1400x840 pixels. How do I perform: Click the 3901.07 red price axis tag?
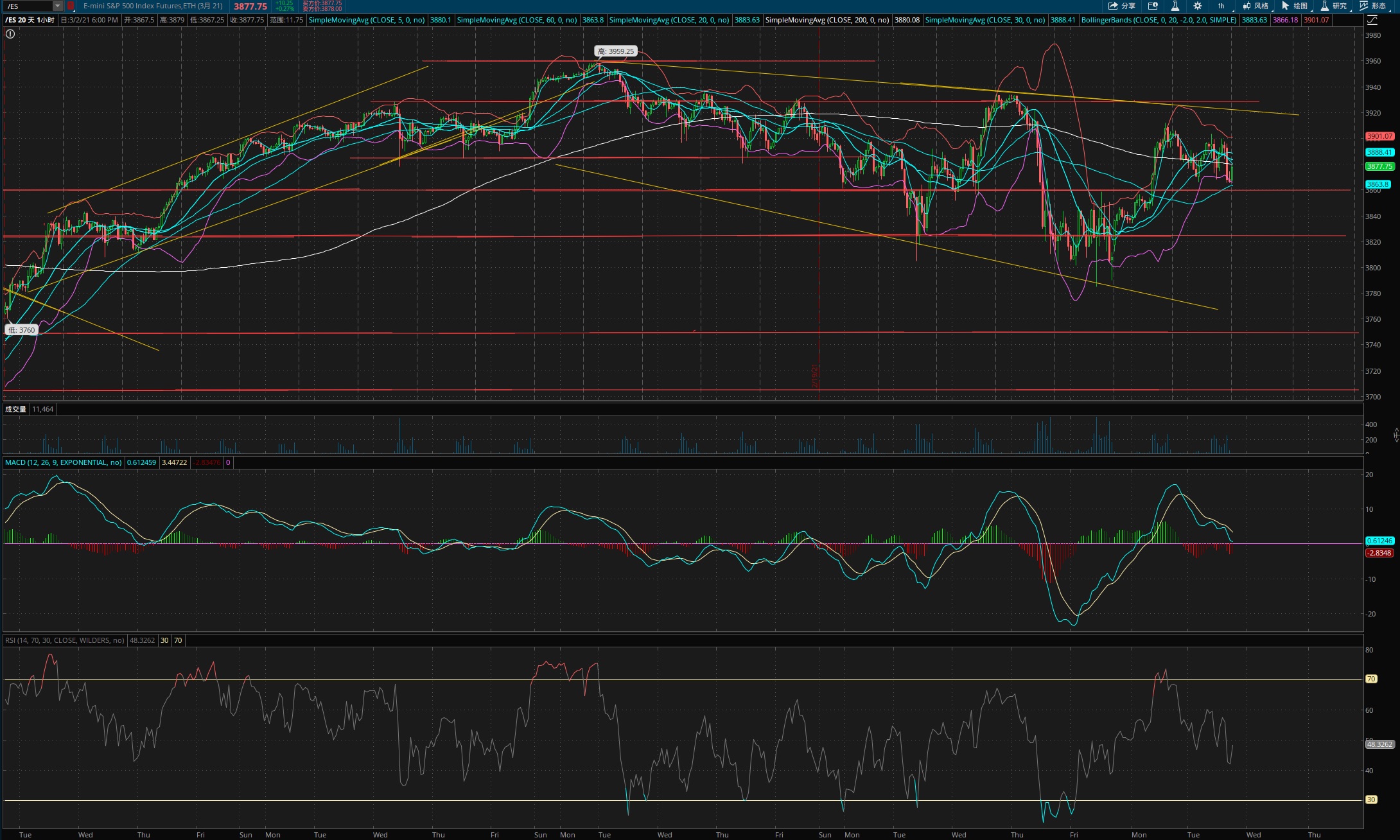point(1379,136)
